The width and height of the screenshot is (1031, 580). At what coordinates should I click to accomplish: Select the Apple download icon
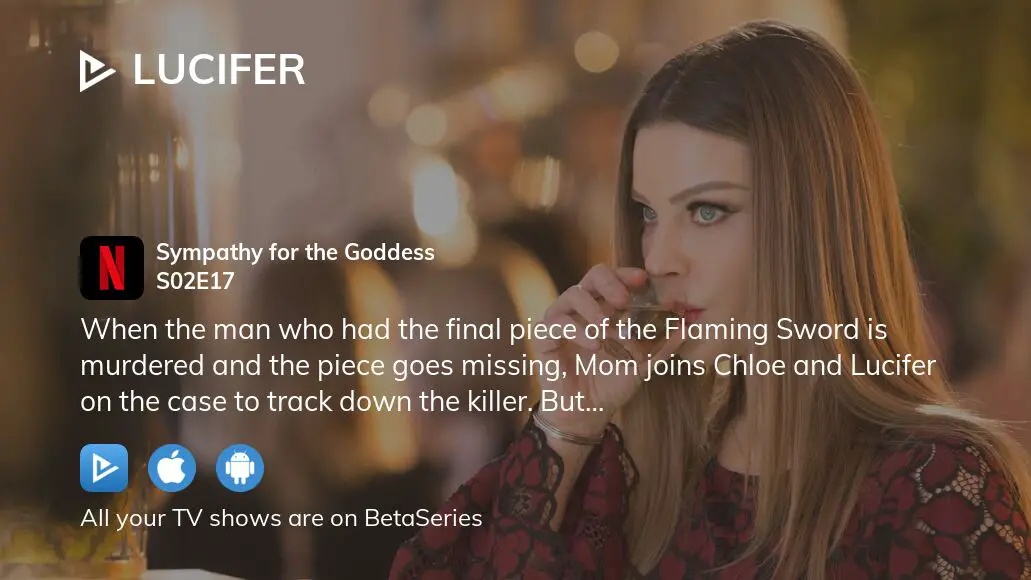172,468
